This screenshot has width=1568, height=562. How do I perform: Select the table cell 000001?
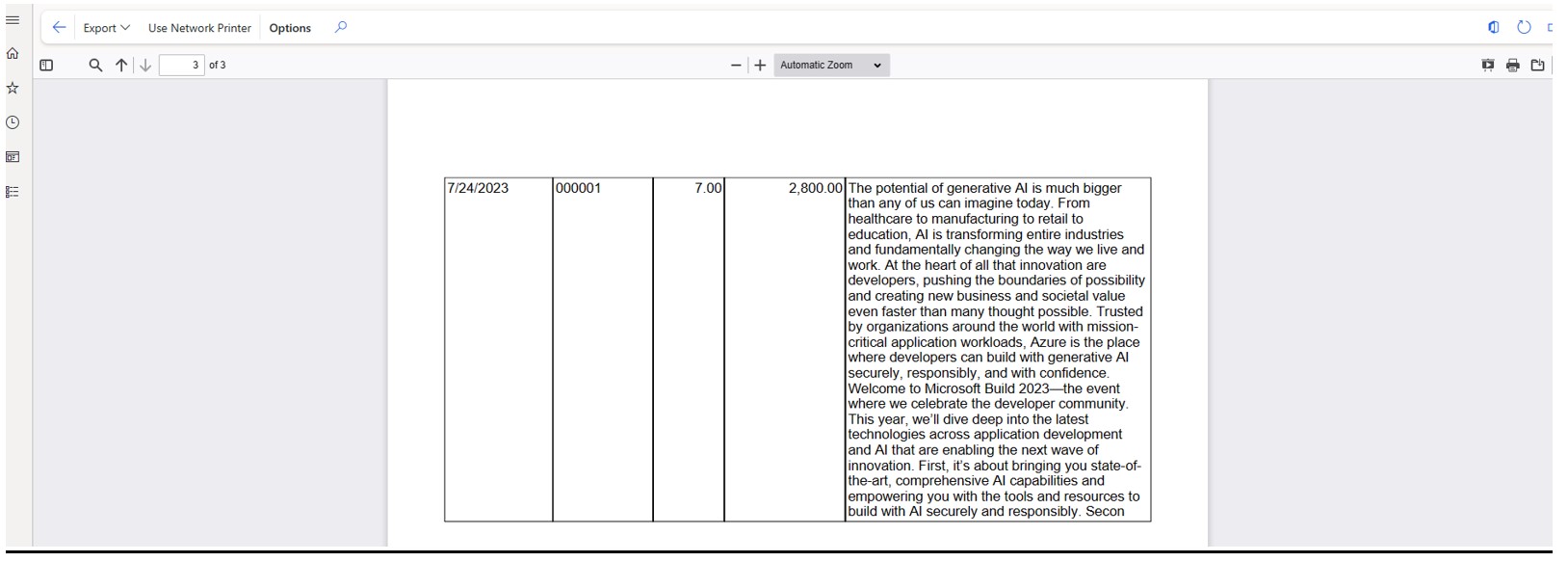click(x=603, y=350)
